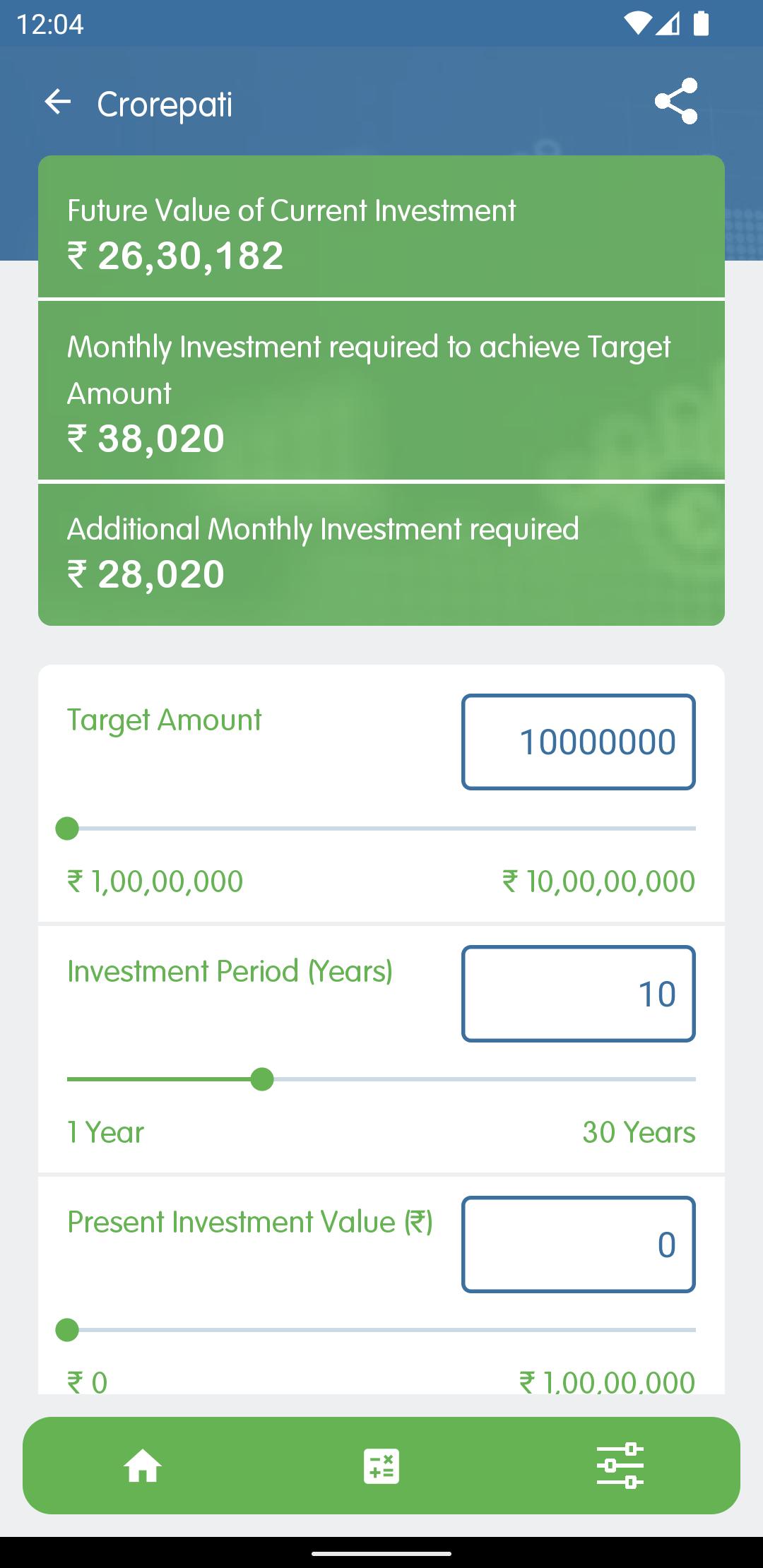Viewport: 763px width, 1568px height.
Task: Click the Present Investment Value input field
Action: pyautogui.click(x=579, y=1245)
